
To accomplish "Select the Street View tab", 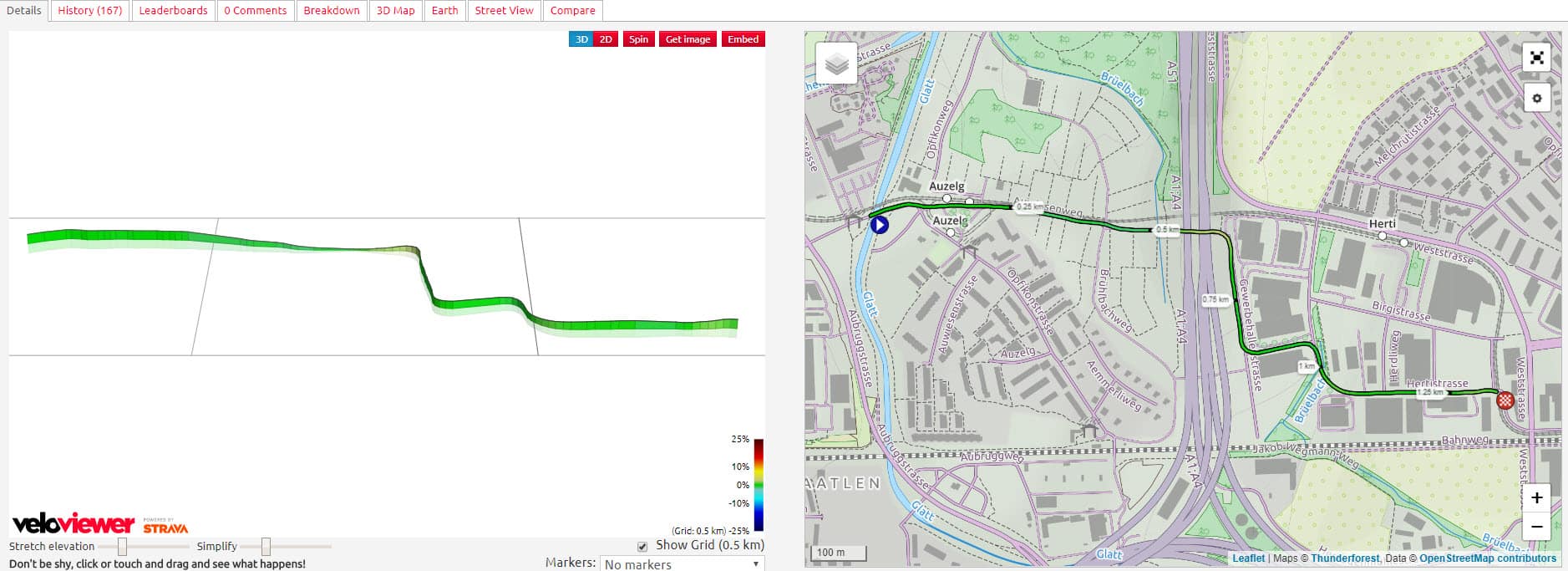I will pyautogui.click(x=504, y=11).
